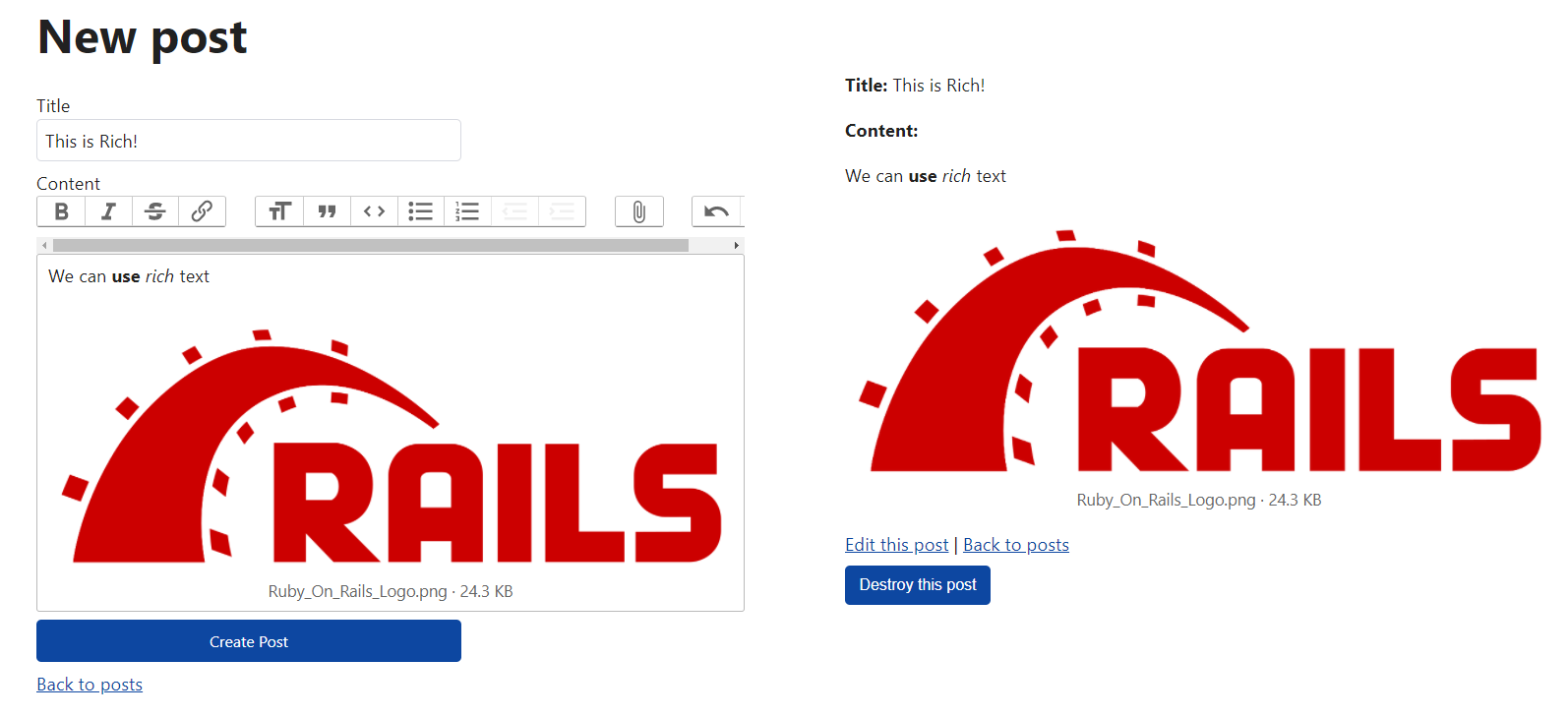Click the 'Content' label above the toolbar
The image size is (1568, 718).
(68, 184)
